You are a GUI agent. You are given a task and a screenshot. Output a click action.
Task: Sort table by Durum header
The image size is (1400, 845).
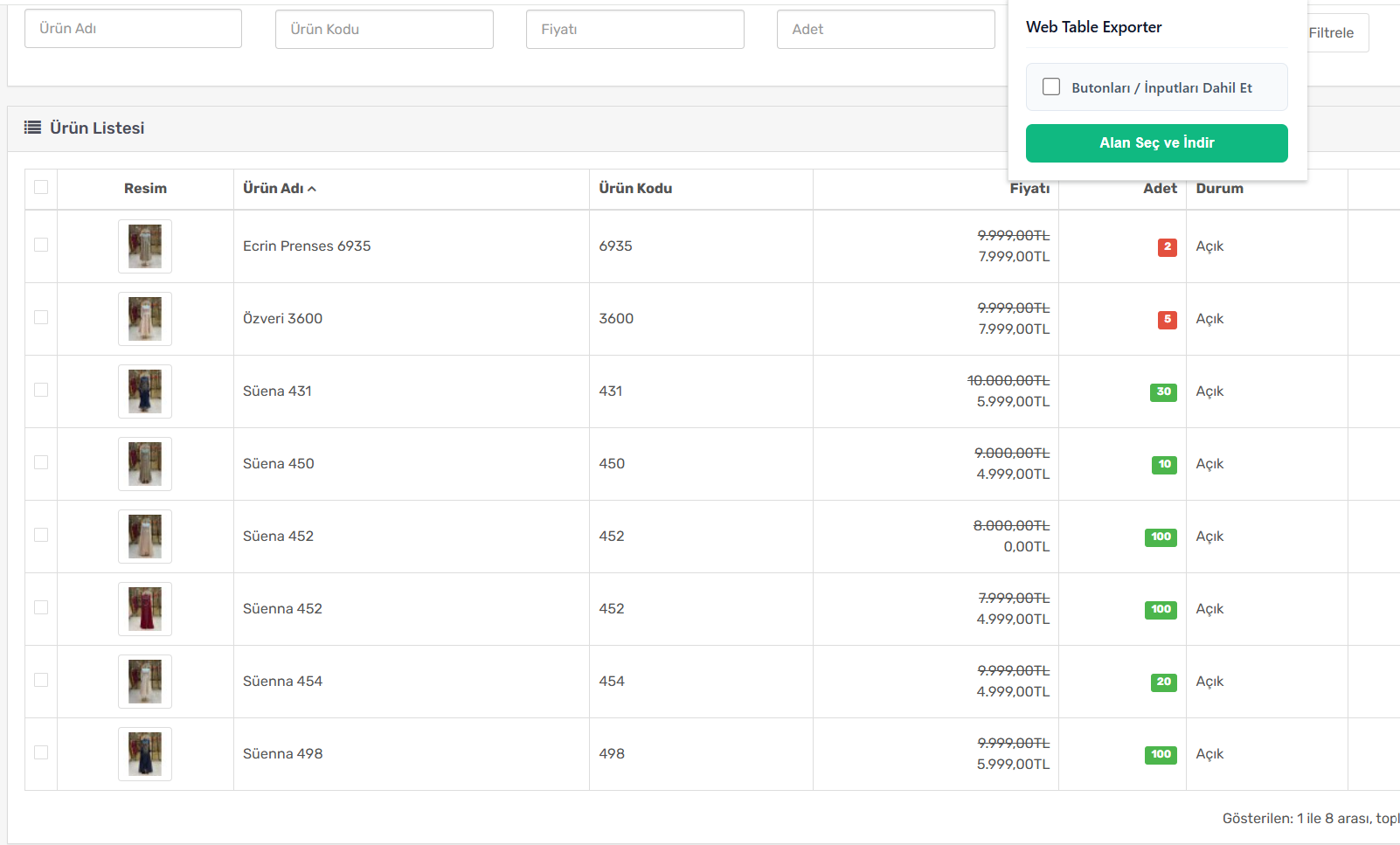pos(1219,189)
